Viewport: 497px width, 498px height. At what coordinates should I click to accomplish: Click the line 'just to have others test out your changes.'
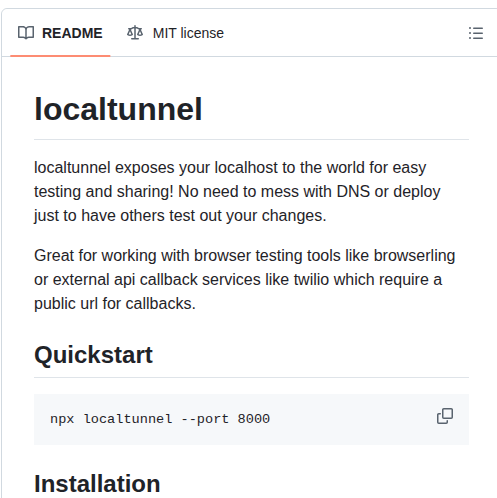pos(180,216)
